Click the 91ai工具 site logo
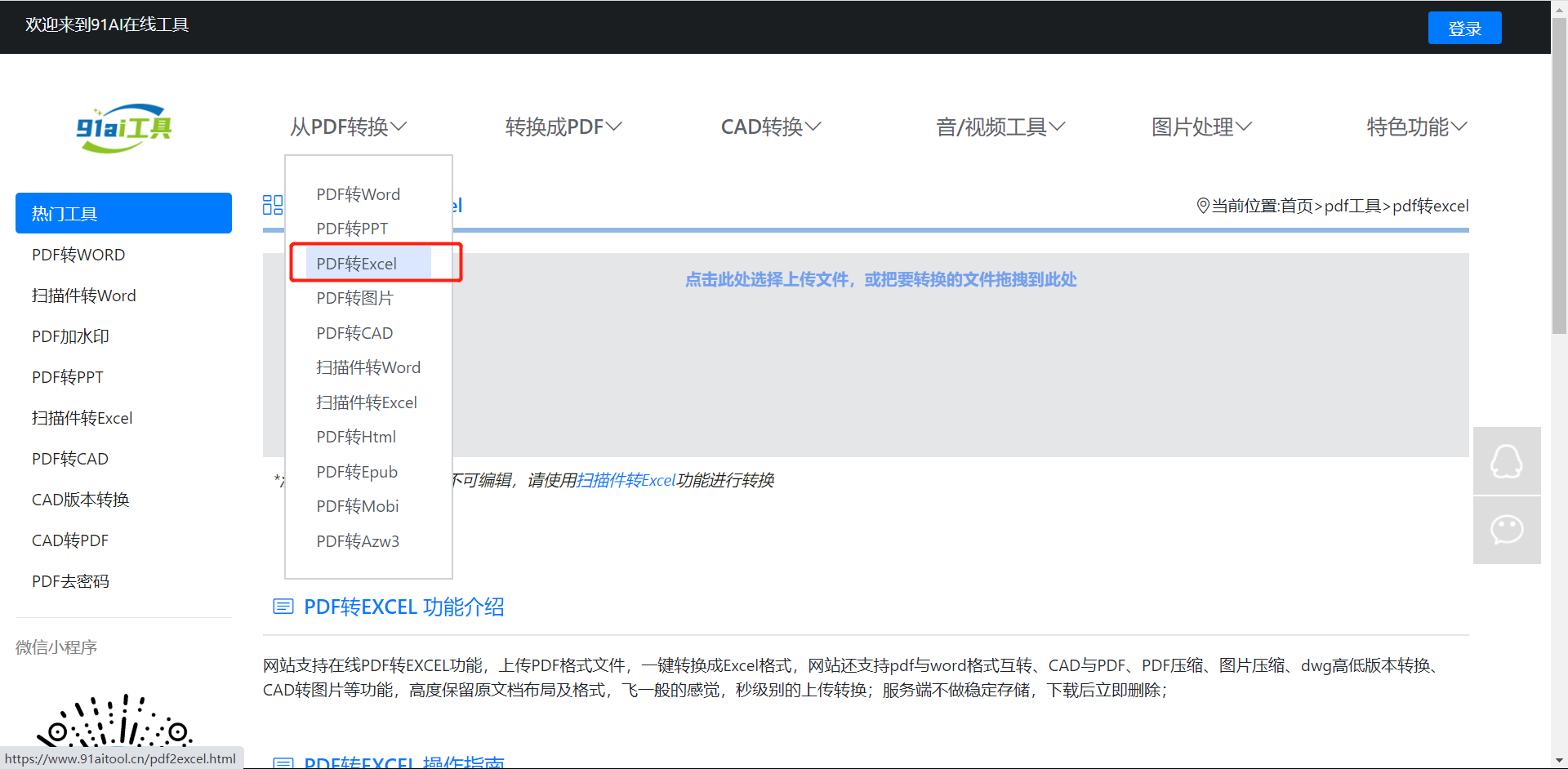This screenshot has width=1568, height=769. click(123, 128)
